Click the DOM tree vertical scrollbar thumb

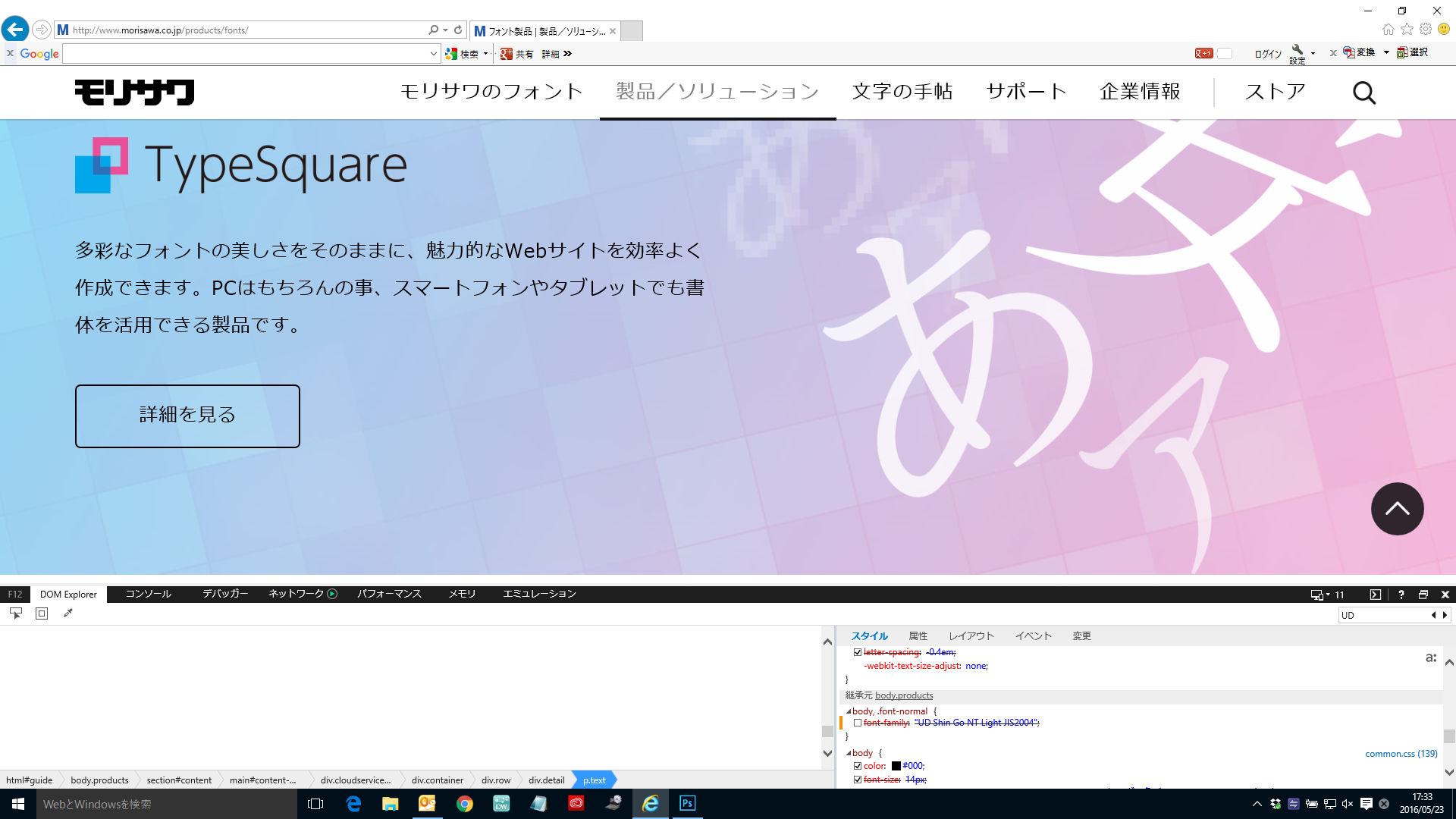tap(827, 732)
